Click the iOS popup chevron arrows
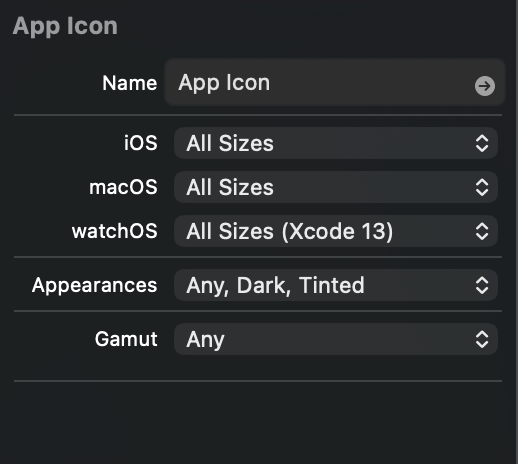518x464 pixels. coord(482,143)
